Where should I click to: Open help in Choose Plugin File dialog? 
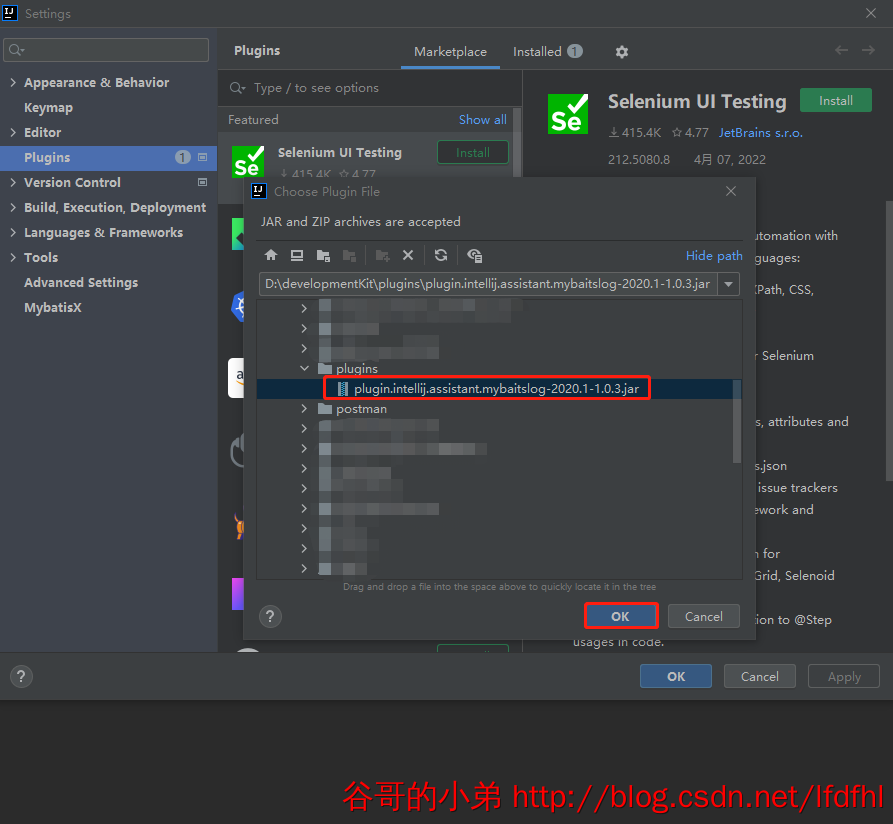271,616
